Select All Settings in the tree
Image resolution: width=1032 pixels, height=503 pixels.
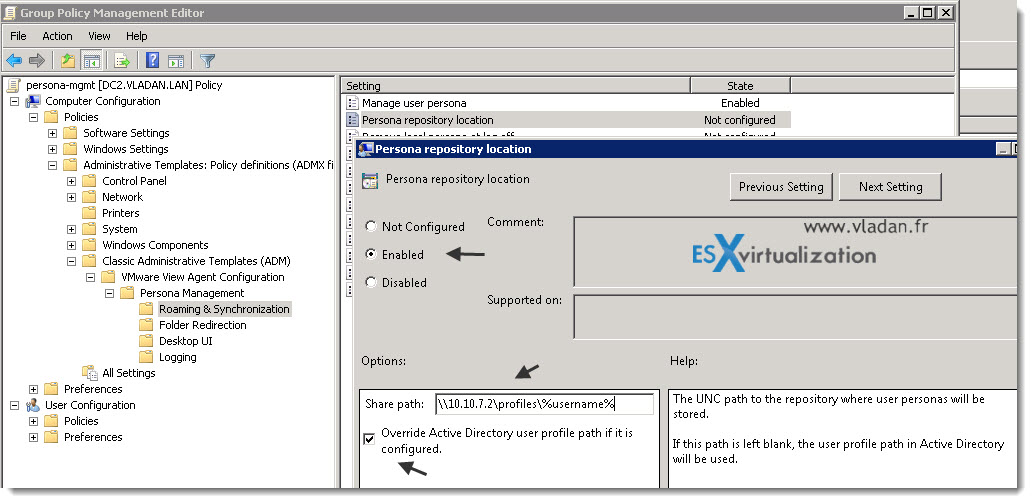pos(129,373)
